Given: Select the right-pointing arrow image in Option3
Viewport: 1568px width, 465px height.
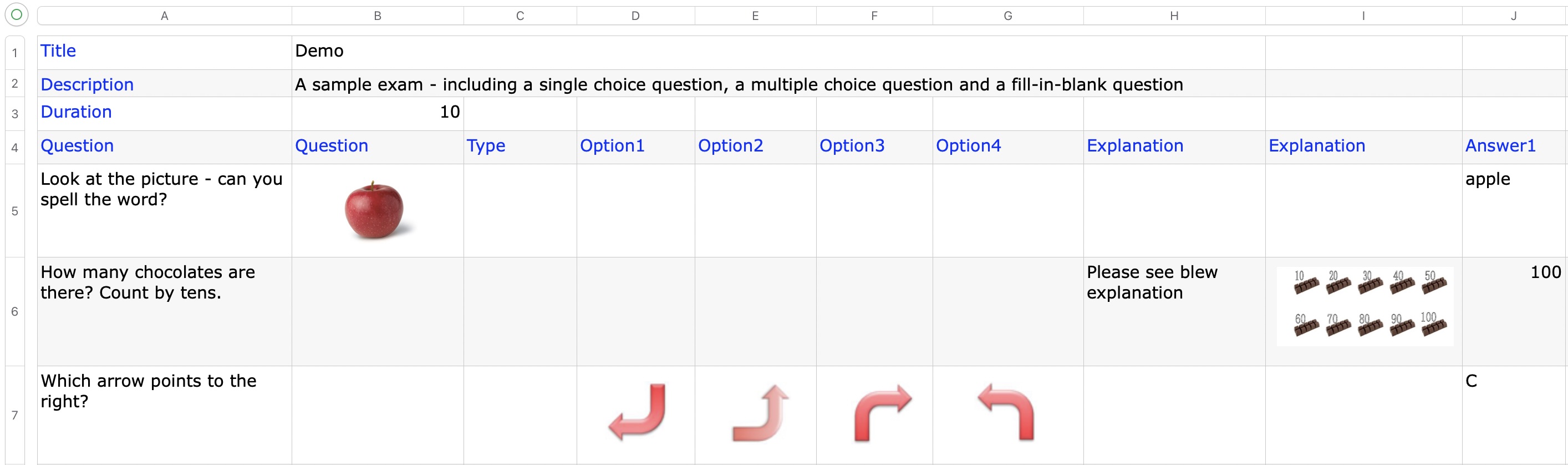Looking at the screenshot, I should point(882,412).
